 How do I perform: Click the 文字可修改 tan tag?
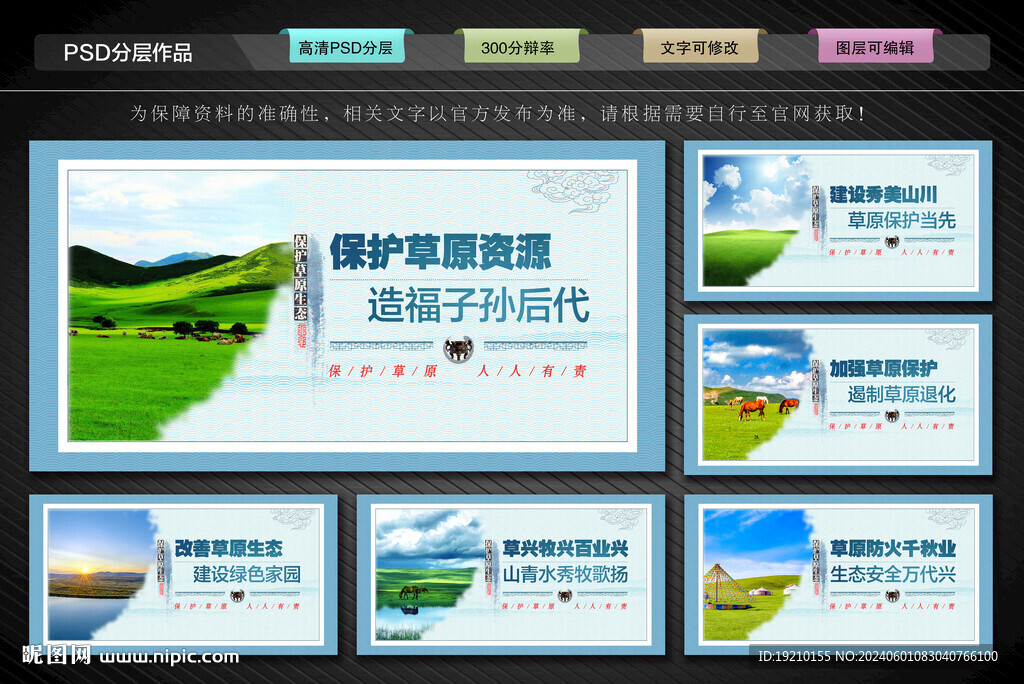point(700,47)
